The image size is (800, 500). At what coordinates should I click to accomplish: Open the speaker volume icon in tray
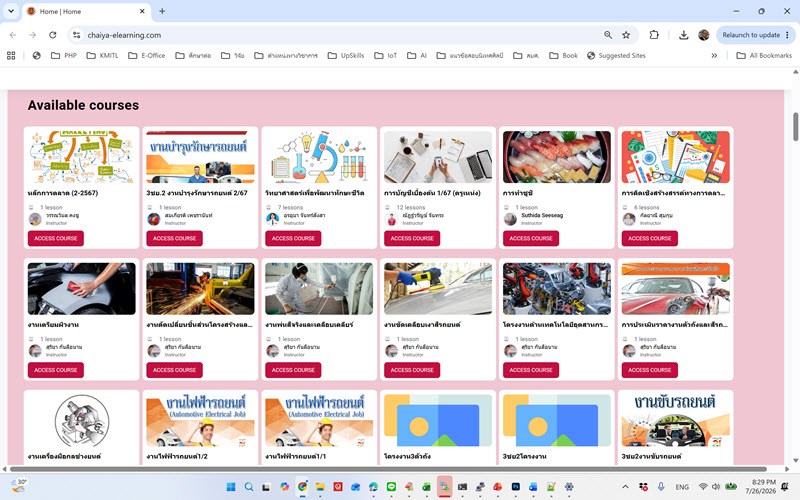[x=716, y=487]
